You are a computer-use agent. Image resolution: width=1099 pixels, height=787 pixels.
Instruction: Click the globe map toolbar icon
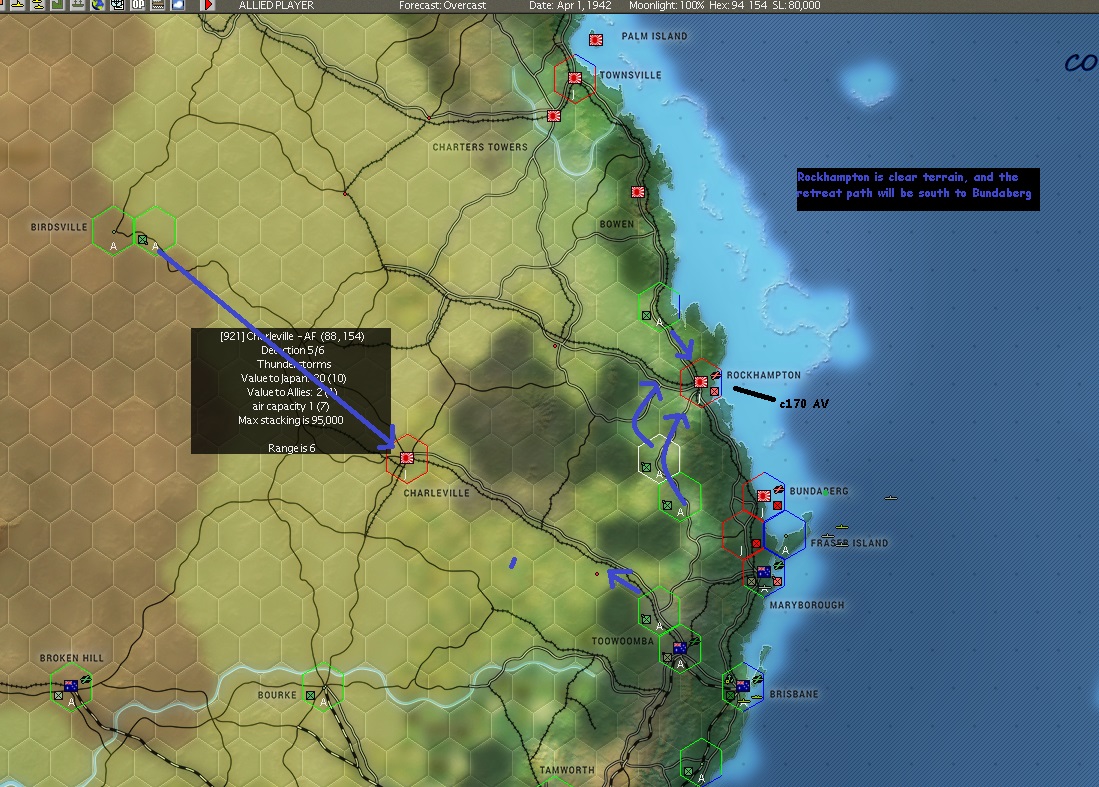pos(97,4)
